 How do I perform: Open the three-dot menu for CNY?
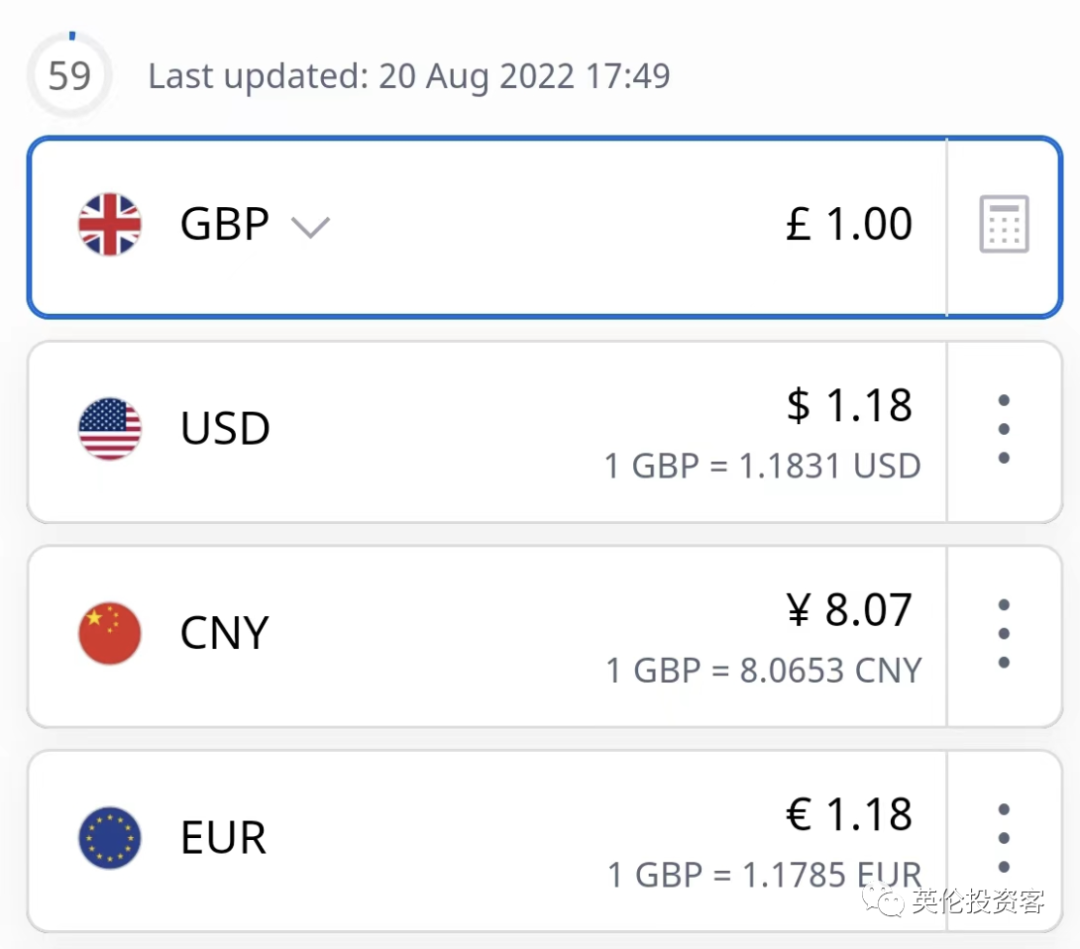[x=1004, y=633]
